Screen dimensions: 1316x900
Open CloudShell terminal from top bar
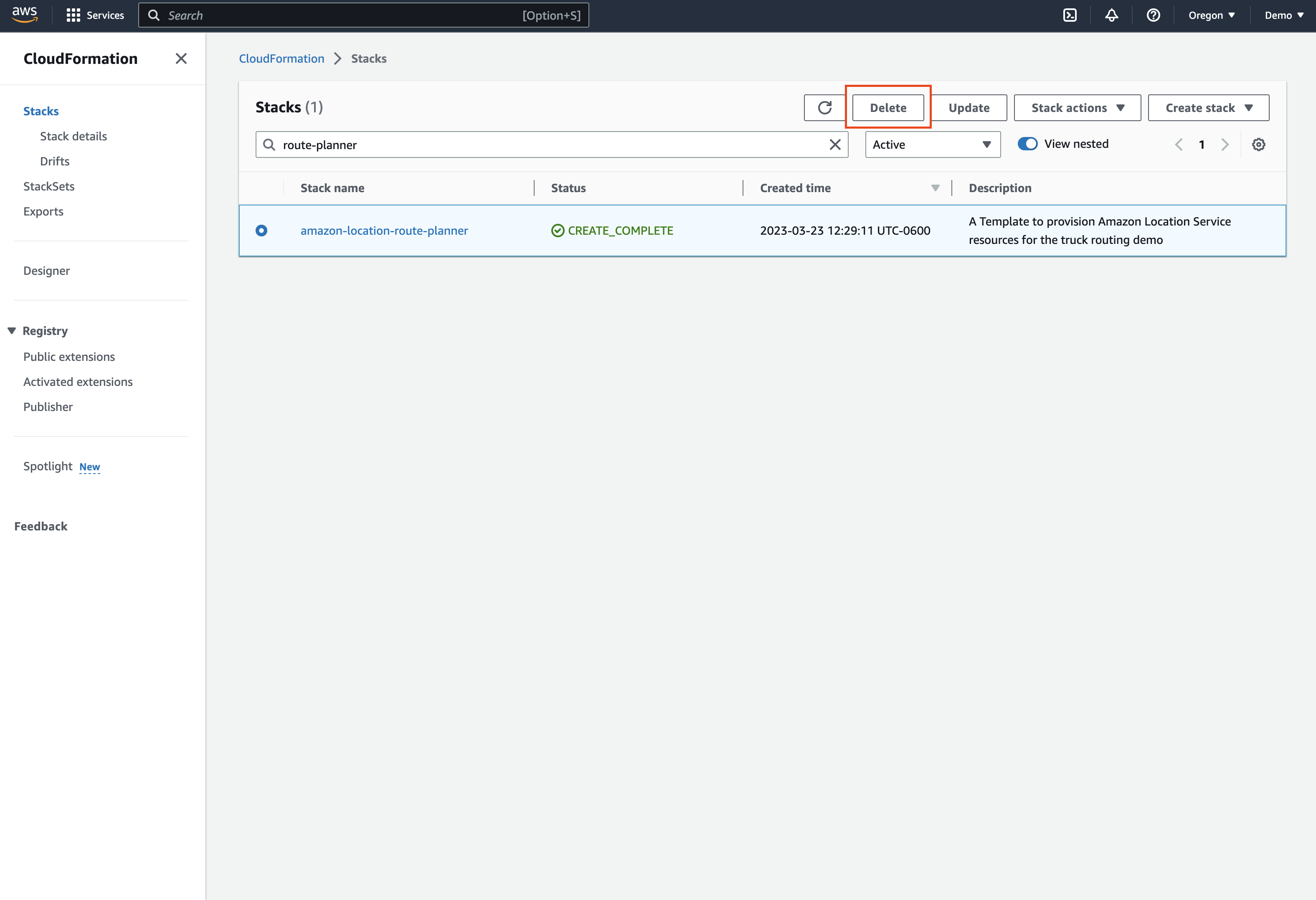[x=1070, y=15]
